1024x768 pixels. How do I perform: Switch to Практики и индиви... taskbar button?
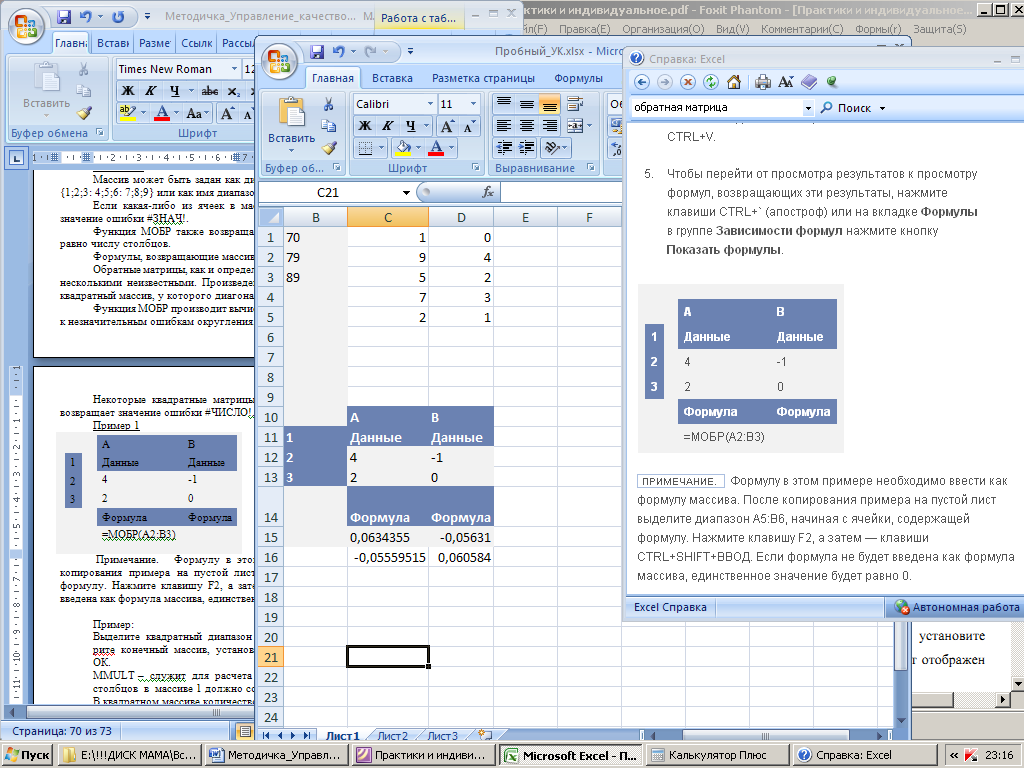423,755
